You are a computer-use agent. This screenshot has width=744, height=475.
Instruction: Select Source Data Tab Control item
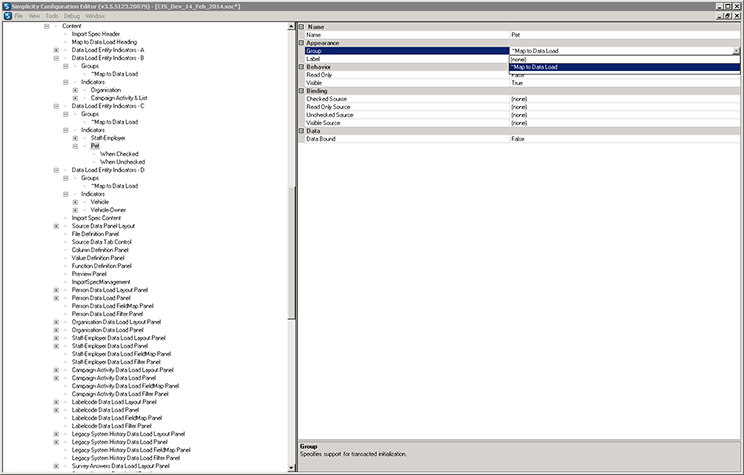pos(101,242)
